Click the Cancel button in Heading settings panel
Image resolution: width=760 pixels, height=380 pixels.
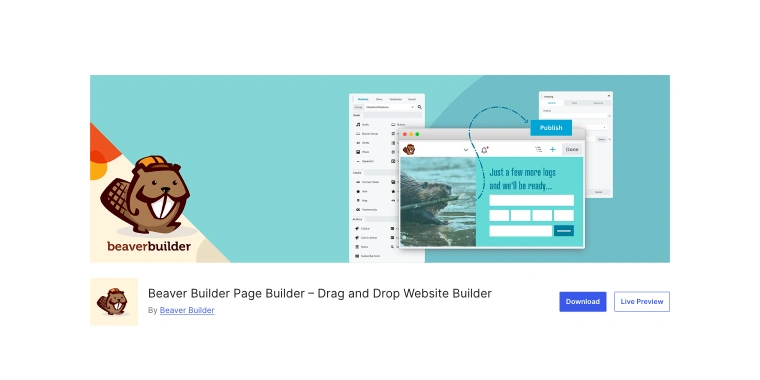(599, 192)
